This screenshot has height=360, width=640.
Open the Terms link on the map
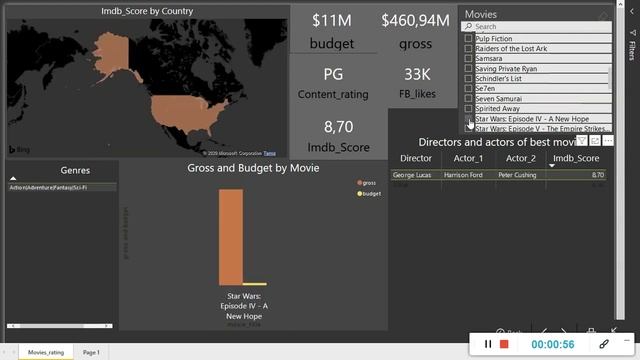[x=269, y=153]
